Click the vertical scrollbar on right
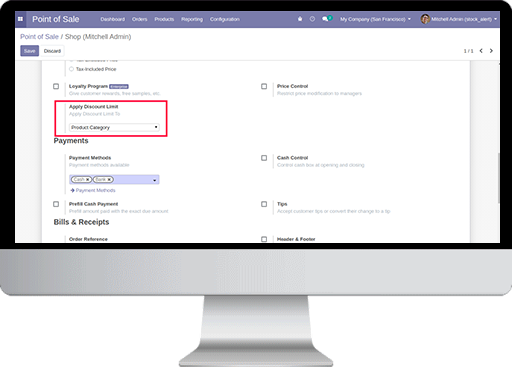 pos(499,178)
